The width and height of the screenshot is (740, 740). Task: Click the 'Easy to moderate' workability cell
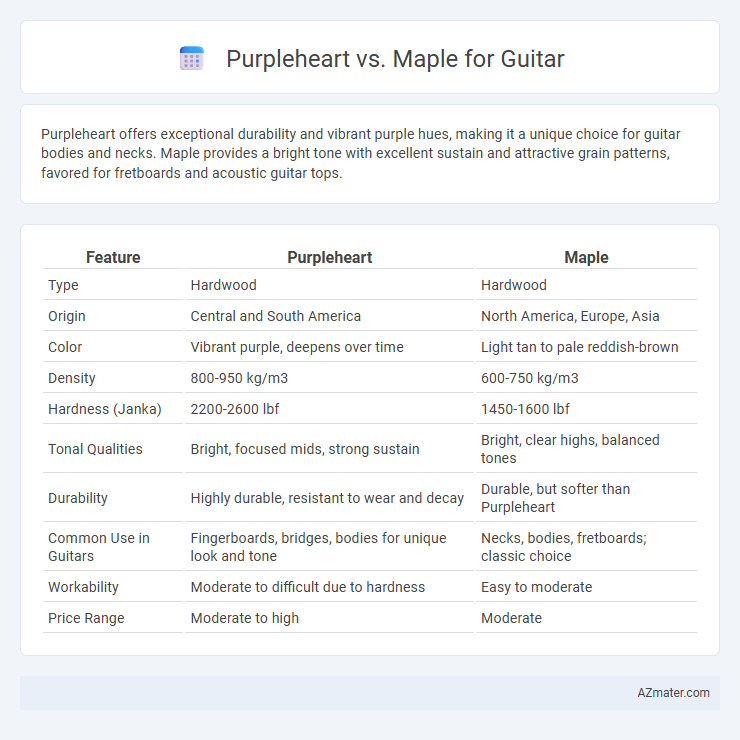537,587
